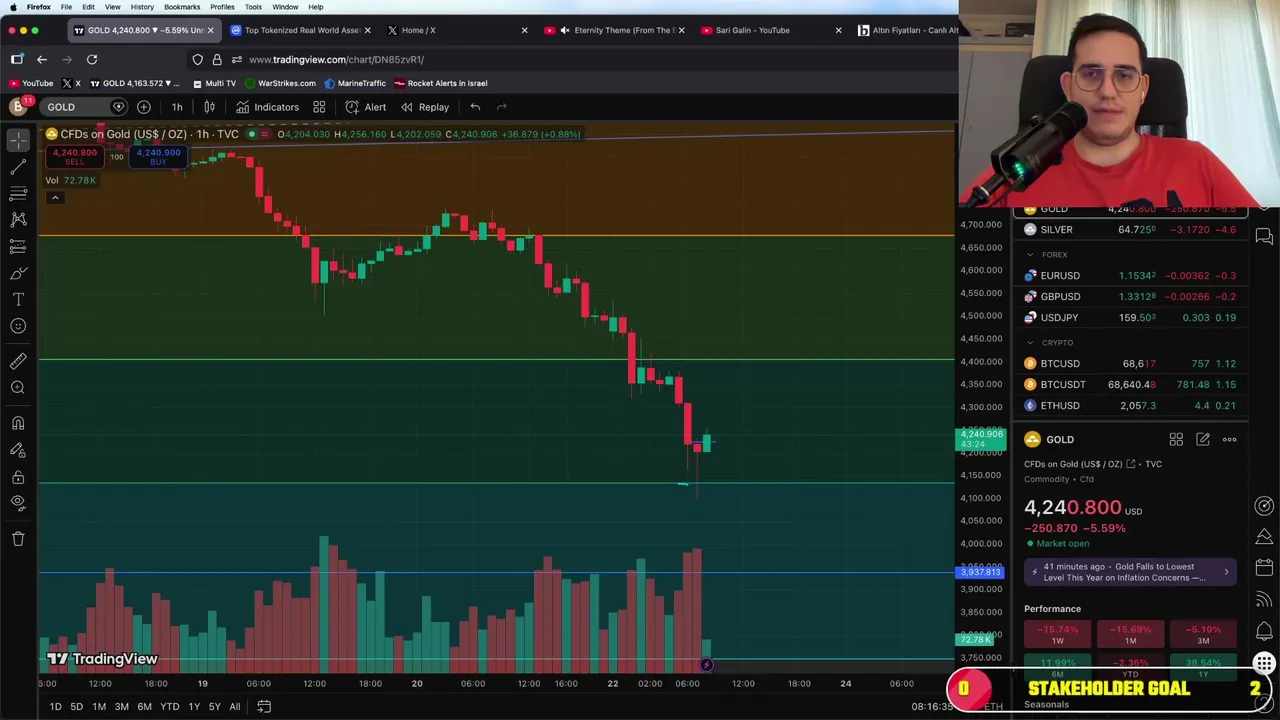Select the 1M time range

tap(99, 707)
